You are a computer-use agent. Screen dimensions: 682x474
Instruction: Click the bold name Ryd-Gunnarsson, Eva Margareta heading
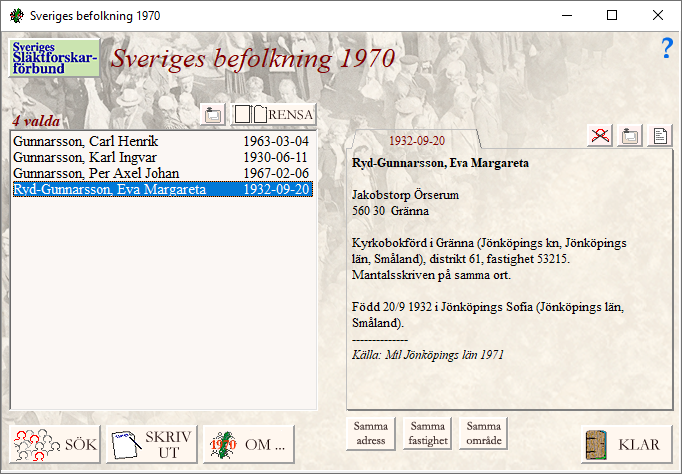[x=440, y=163]
